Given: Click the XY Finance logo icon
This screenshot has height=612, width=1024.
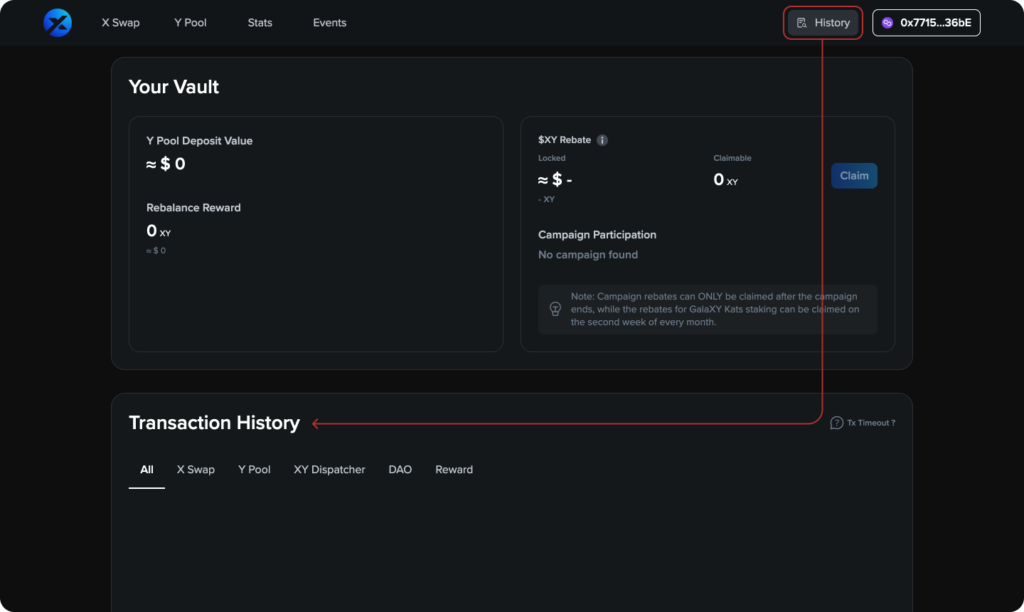Looking at the screenshot, I should 57,23.
